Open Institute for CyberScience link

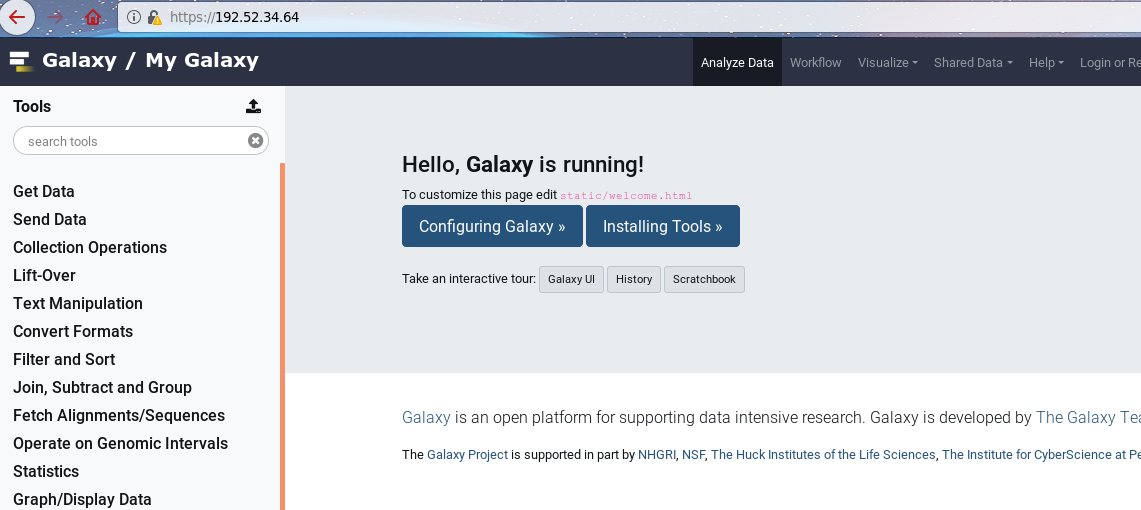(x=1041, y=455)
